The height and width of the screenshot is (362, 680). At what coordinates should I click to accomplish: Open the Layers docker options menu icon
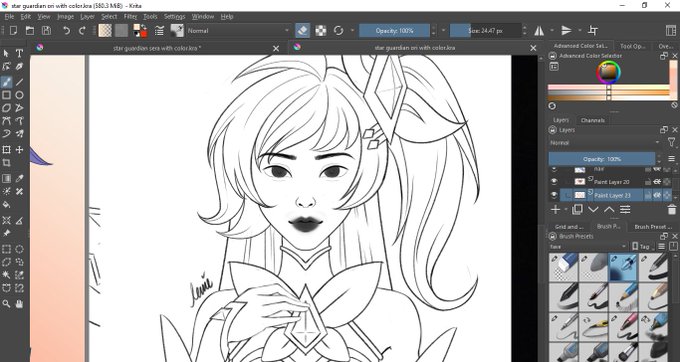671,159
